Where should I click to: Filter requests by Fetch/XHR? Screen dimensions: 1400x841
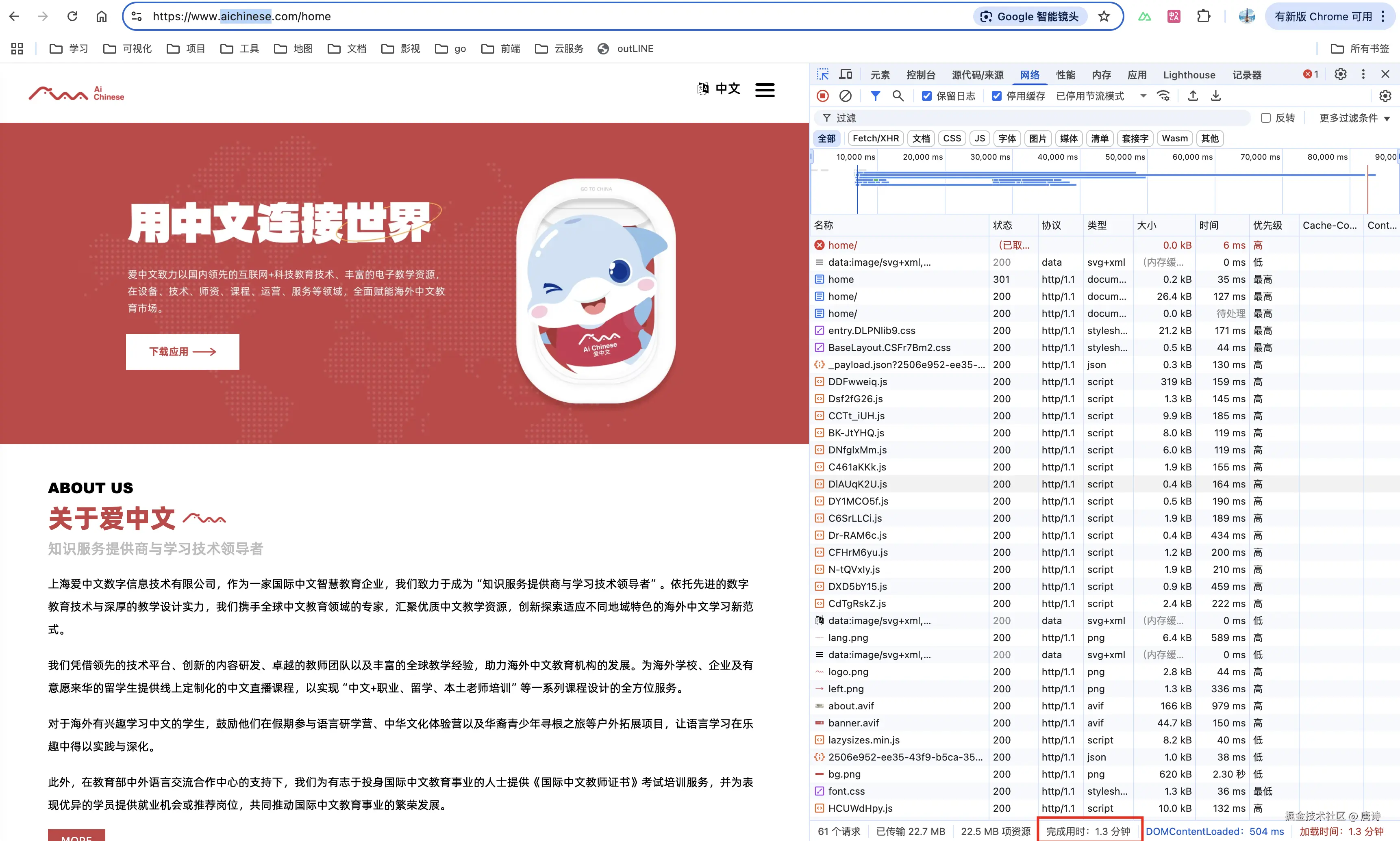(875, 138)
